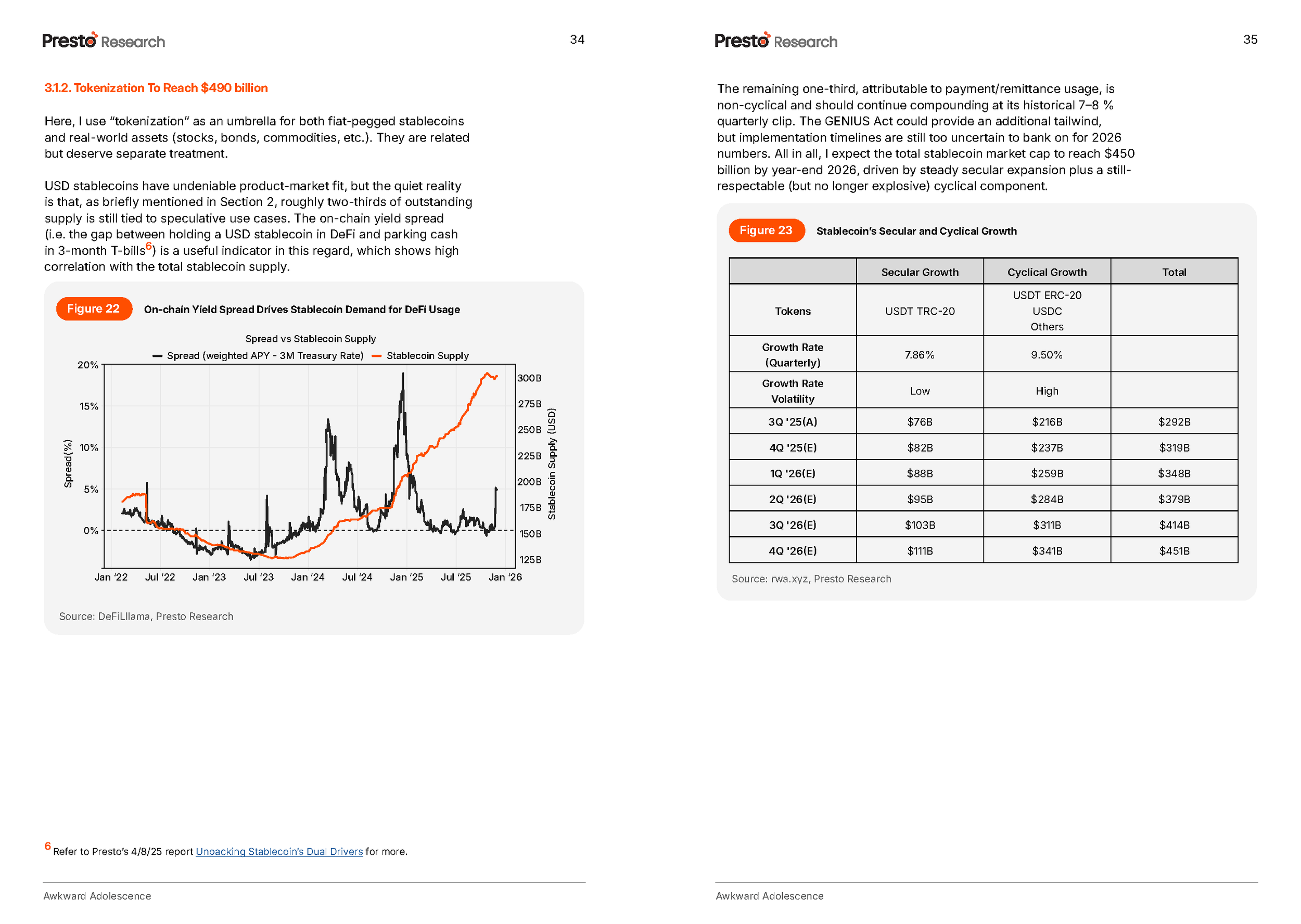1301x924 pixels.
Task: Select the Secular Growth column header
Action: [x=919, y=272]
